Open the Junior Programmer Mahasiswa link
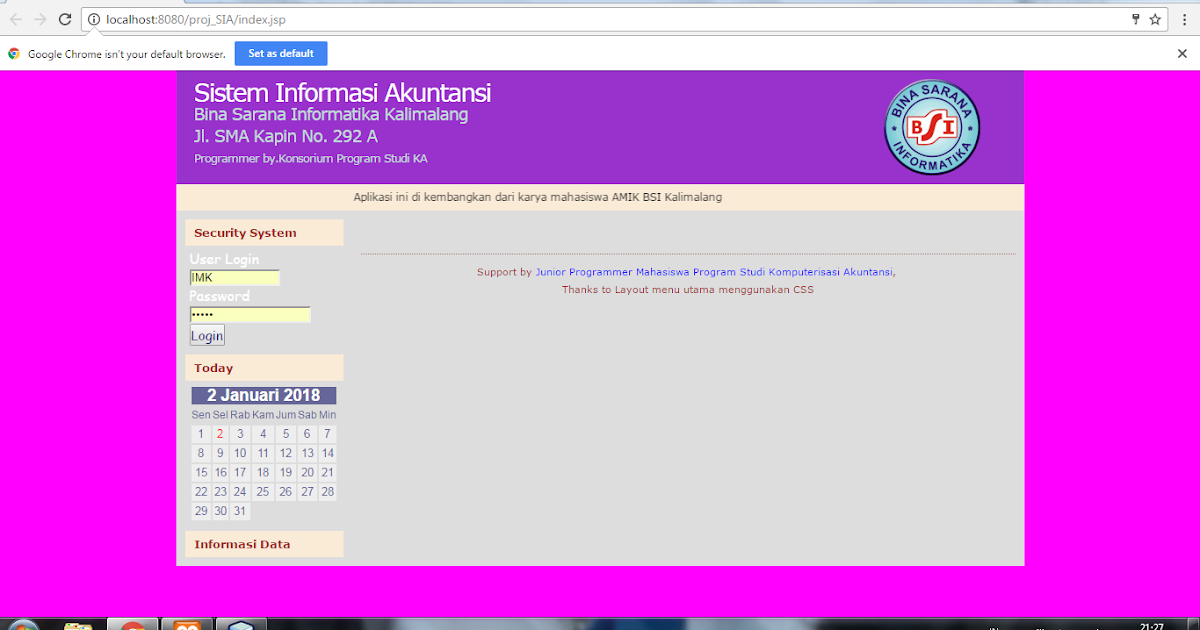Screen dimensions: 1200x630 pyautogui.click(x=715, y=272)
